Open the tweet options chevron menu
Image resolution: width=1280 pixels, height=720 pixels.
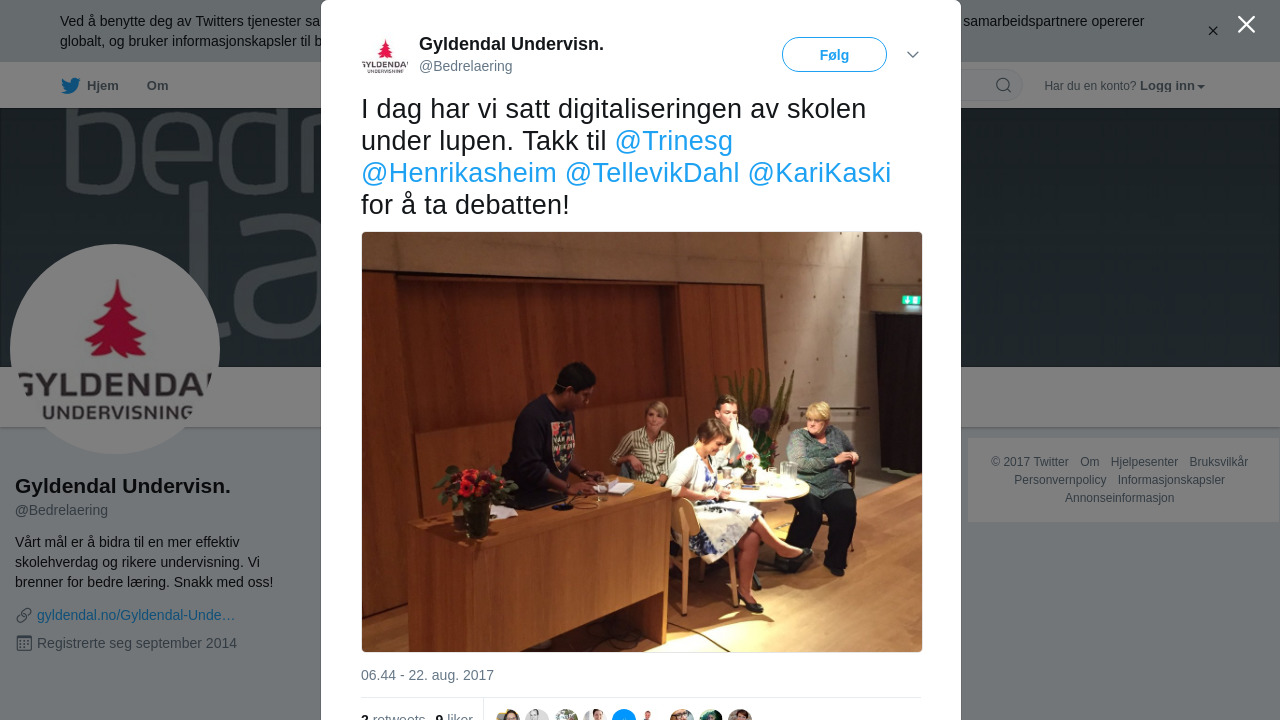click(913, 54)
